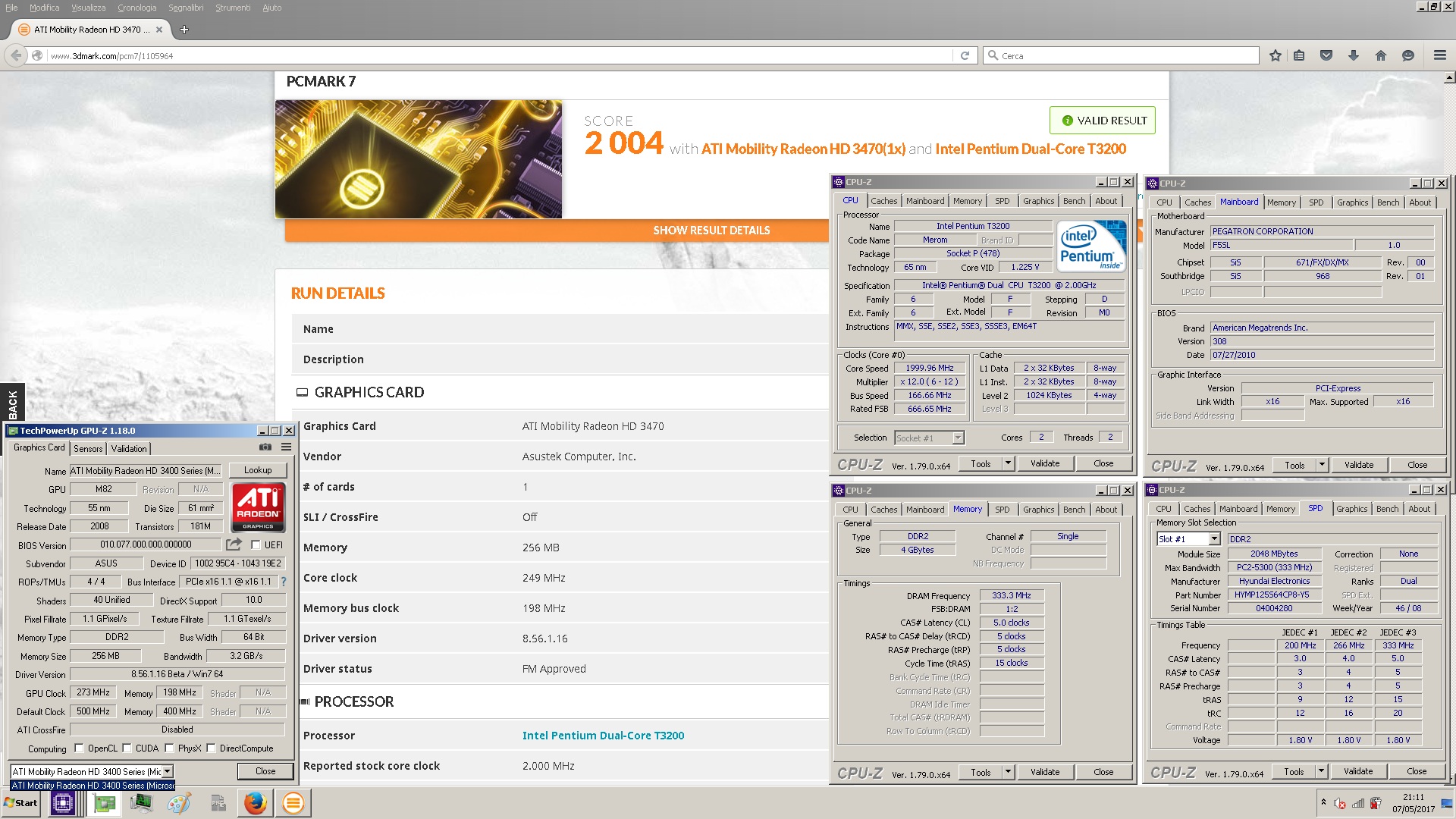Open the Segnalibri menu
The image size is (1456, 819).
point(186,8)
